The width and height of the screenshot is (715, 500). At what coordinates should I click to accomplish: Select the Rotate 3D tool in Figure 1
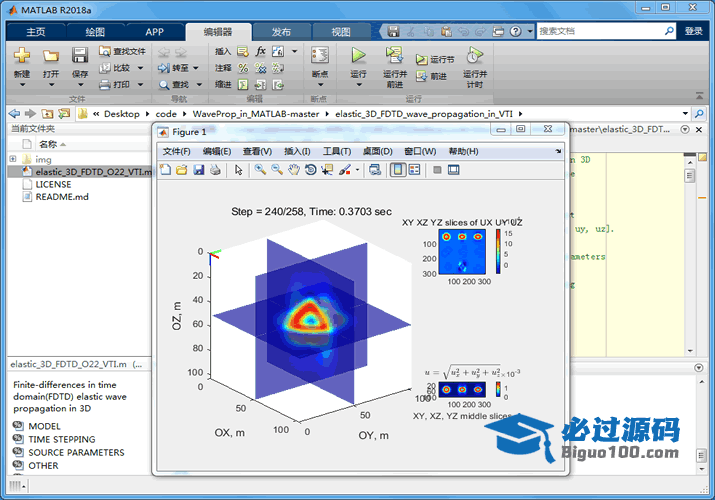[311, 170]
